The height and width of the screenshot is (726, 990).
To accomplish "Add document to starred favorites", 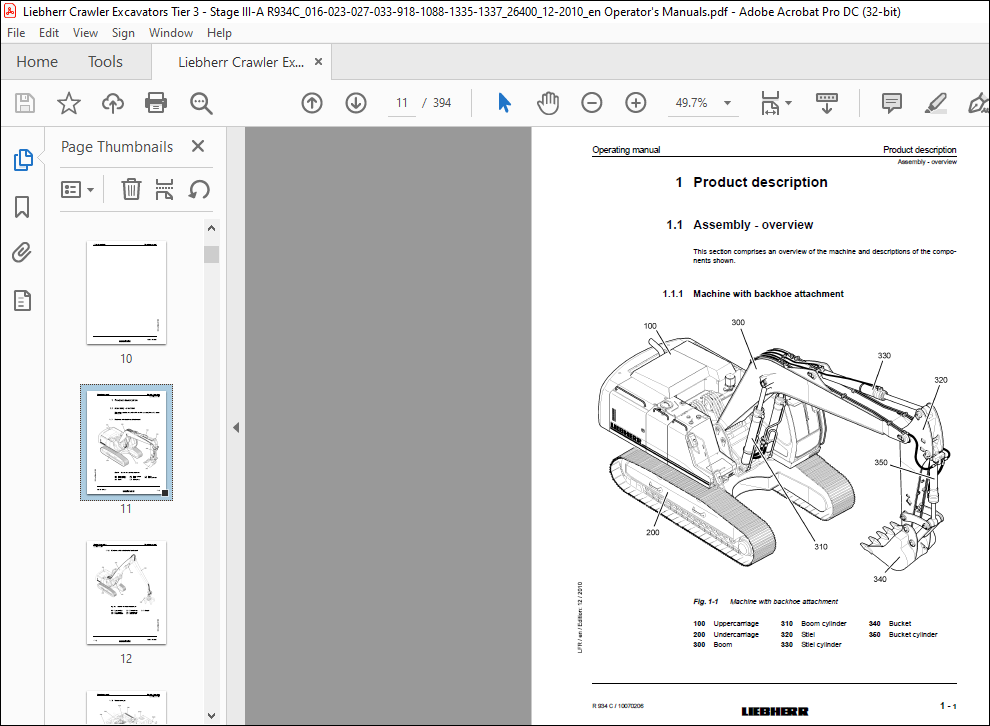I will pos(69,103).
